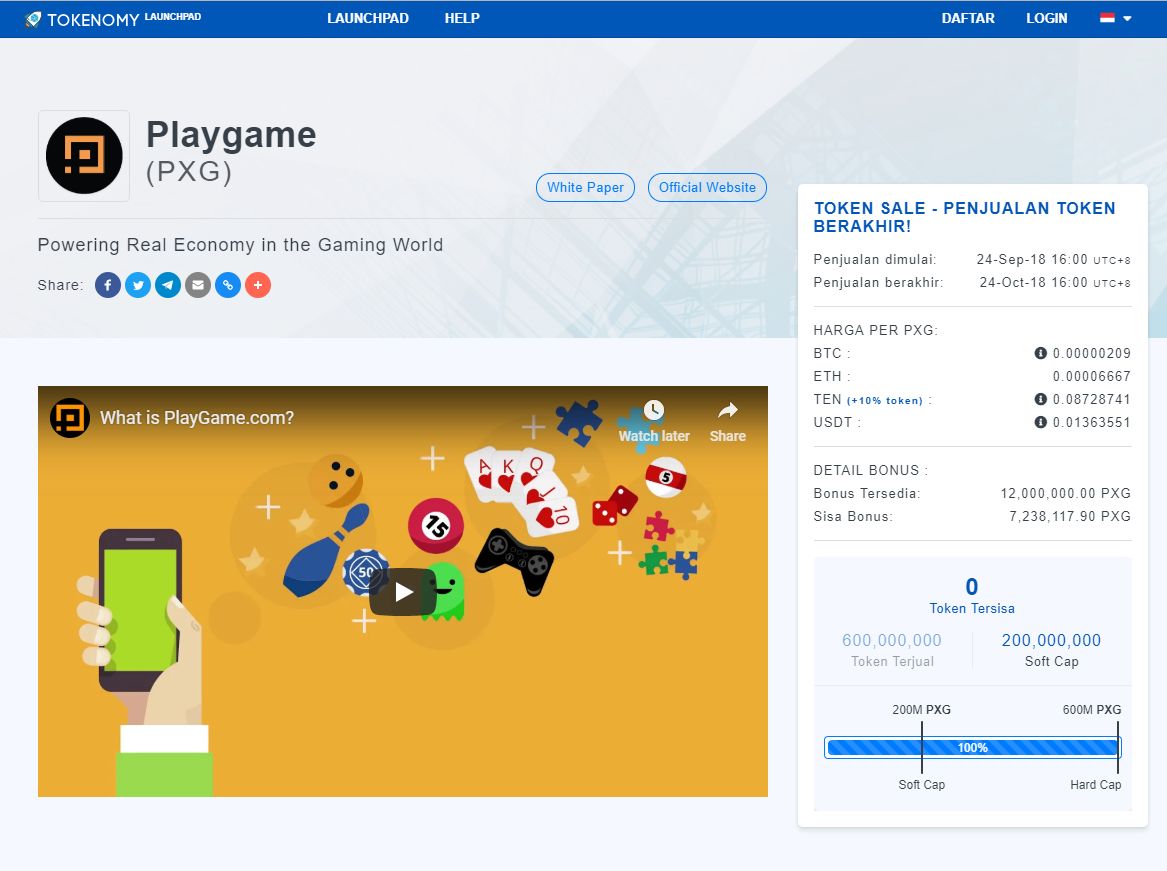This screenshot has height=871, width=1167.
Task: Open the Telegram share icon
Action: 167,285
